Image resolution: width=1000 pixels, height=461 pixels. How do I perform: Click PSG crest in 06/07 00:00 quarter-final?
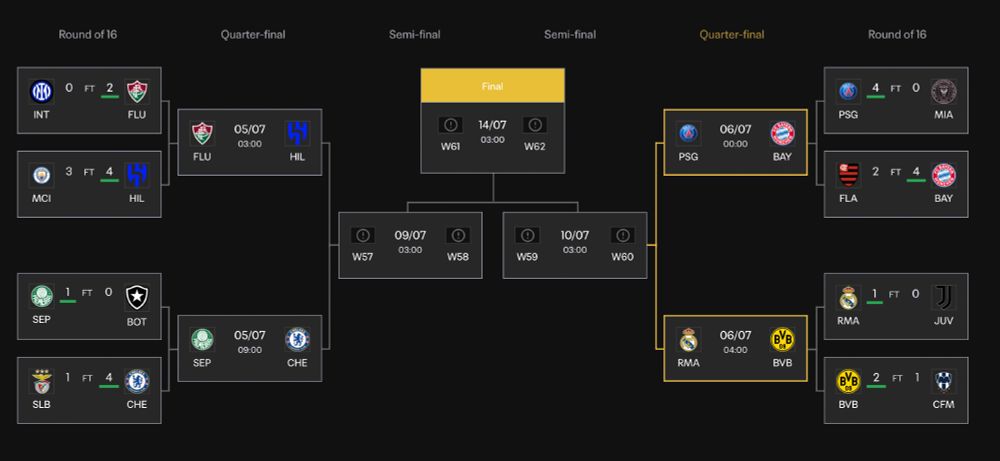click(689, 133)
